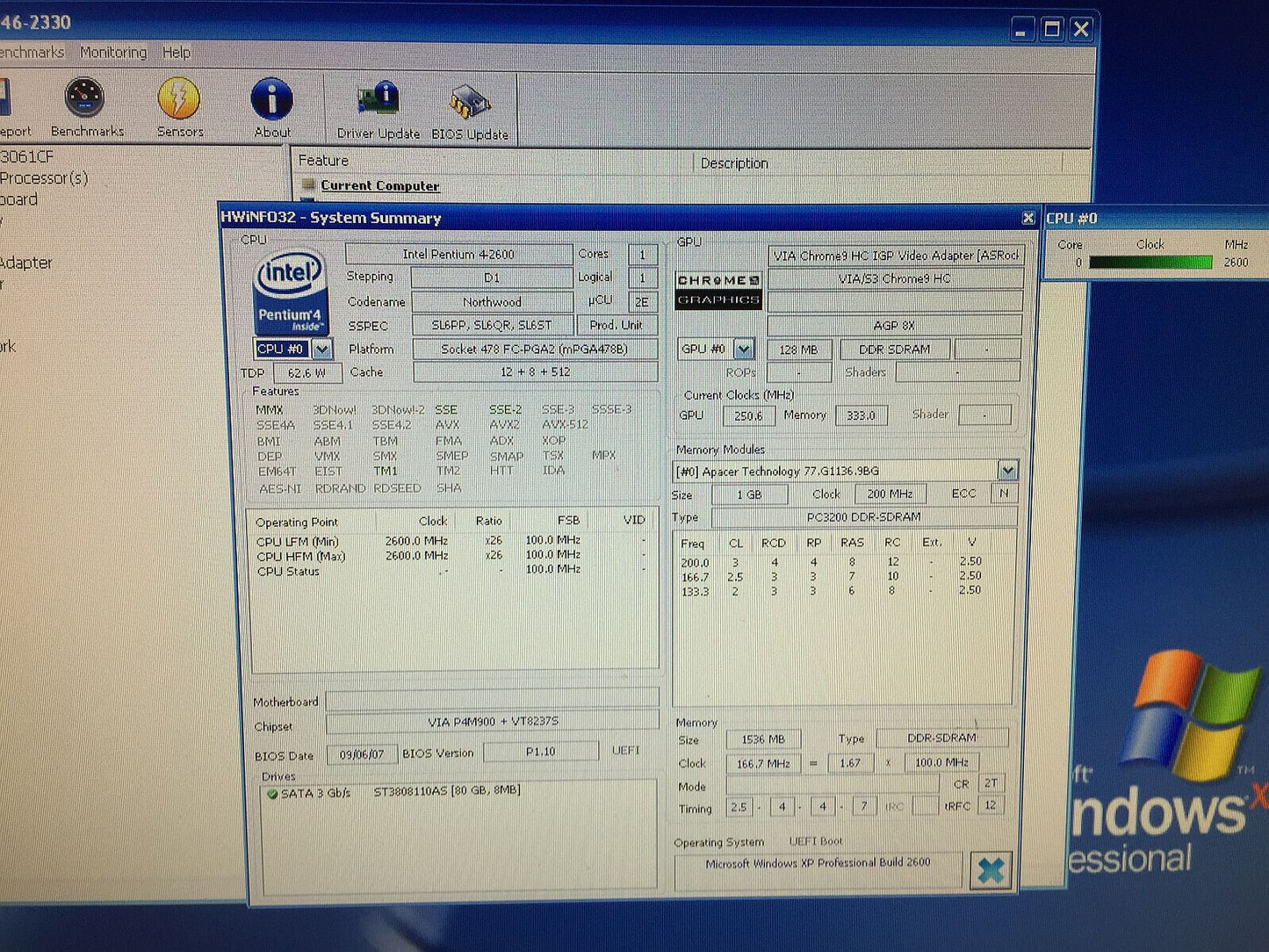The image size is (1269, 952).
Task: Click the CPU LFM (Min) row
Action: point(452,541)
